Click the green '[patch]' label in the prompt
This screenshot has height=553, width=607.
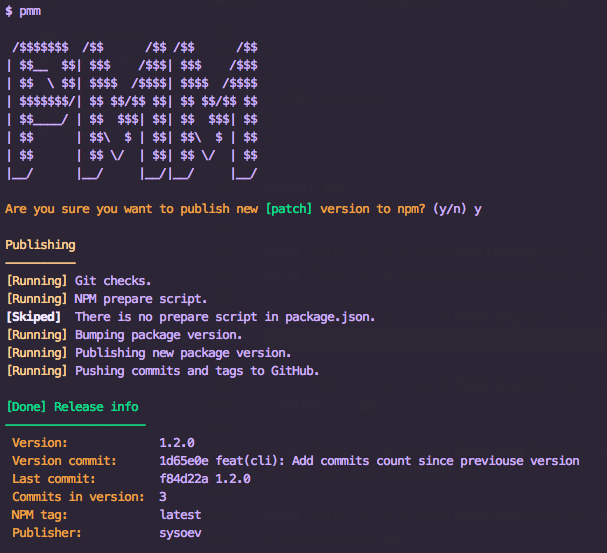(x=289, y=209)
